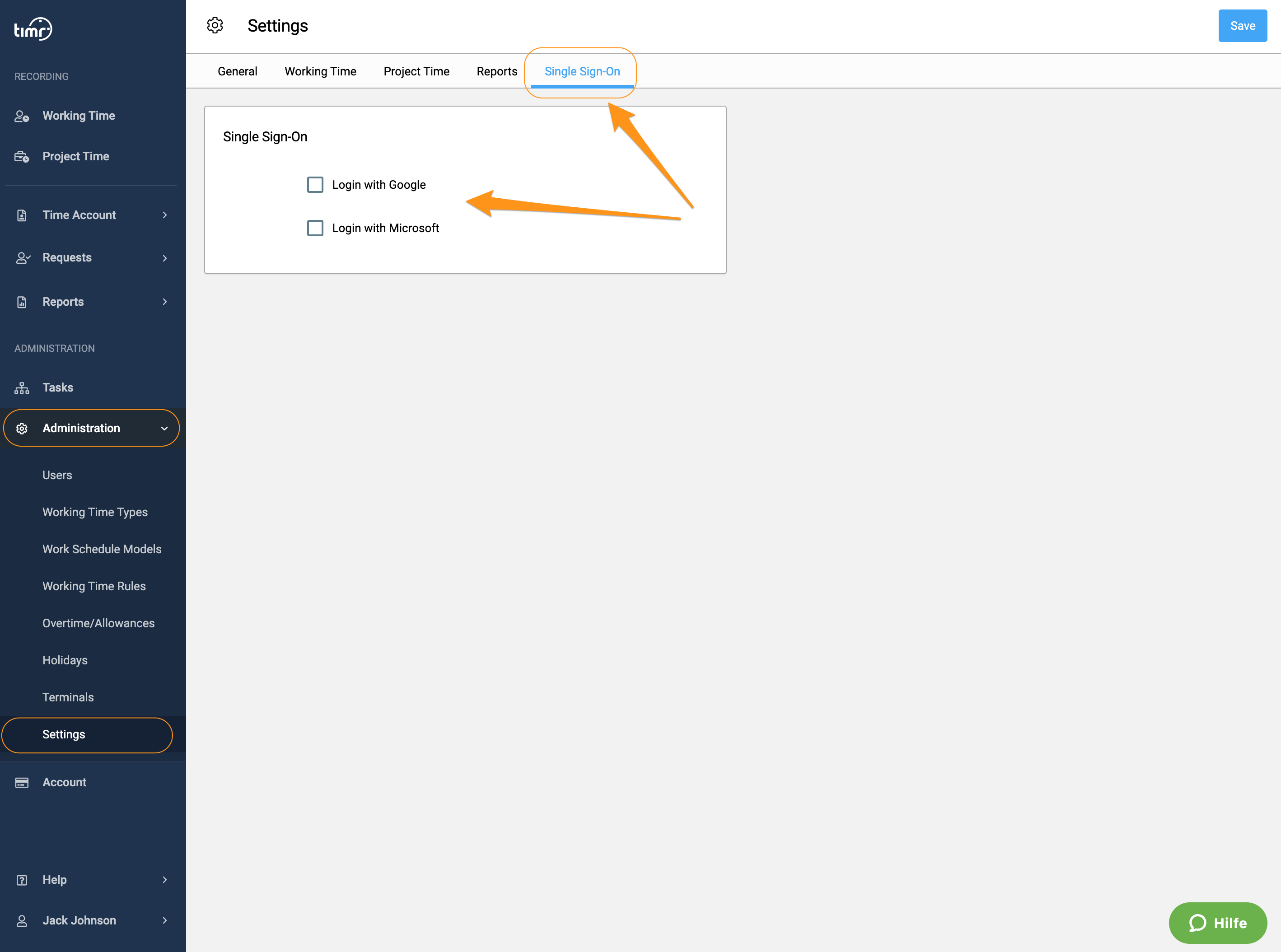Open the Account sidebar item

click(x=65, y=783)
